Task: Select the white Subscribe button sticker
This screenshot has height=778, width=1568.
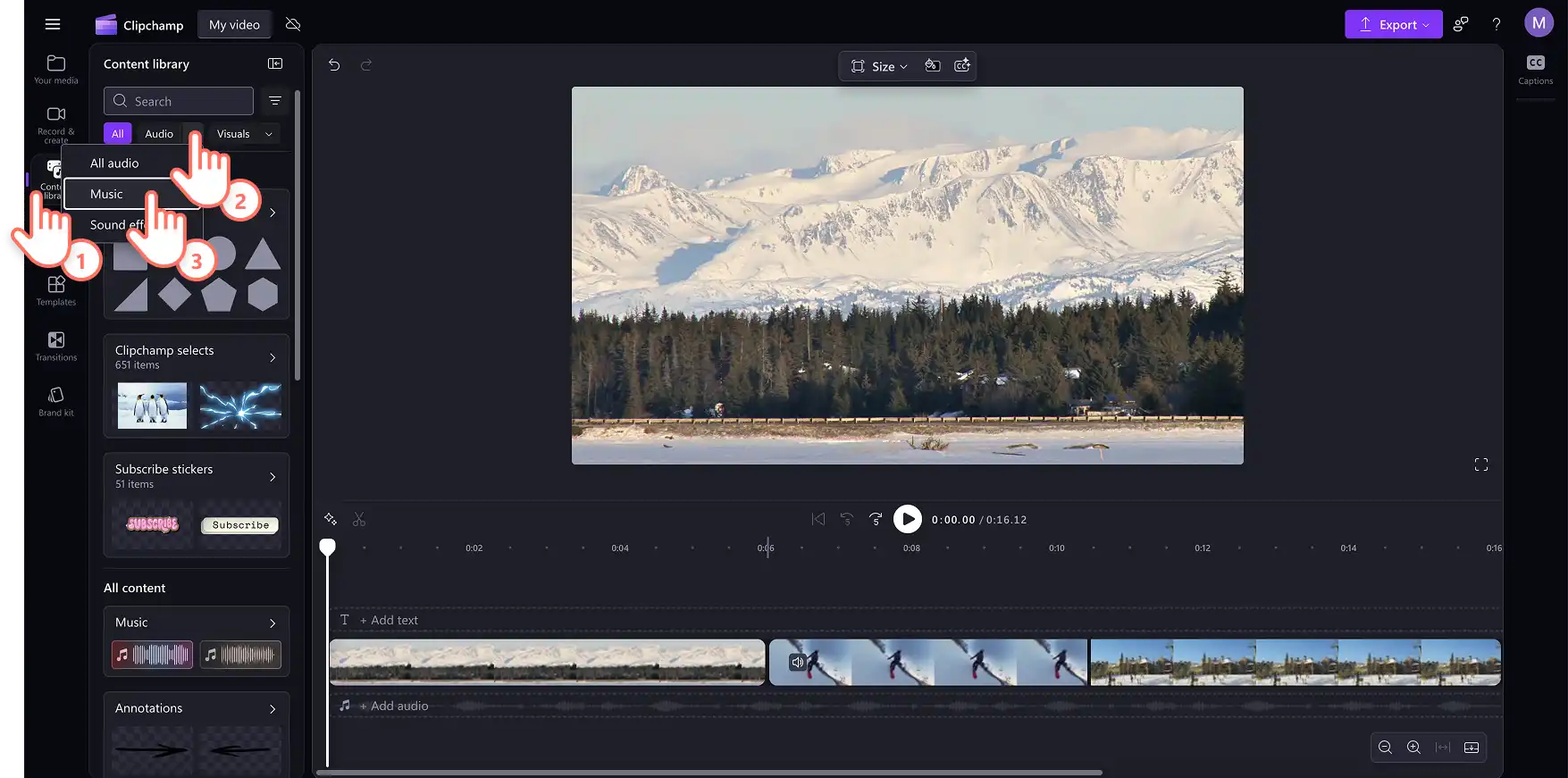Action: pyautogui.click(x=240, y=525)
